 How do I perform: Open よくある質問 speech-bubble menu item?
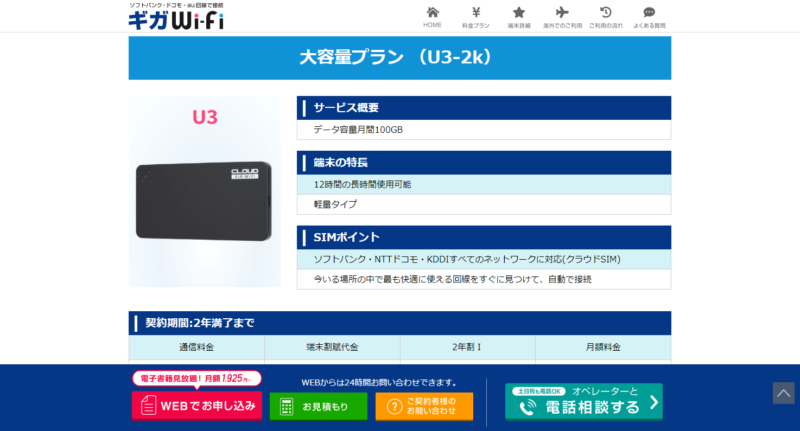[x=649, y=17]
